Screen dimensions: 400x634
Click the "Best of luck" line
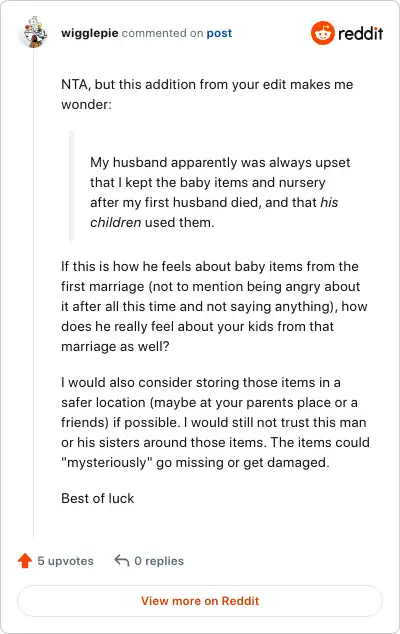coord(97,498)
